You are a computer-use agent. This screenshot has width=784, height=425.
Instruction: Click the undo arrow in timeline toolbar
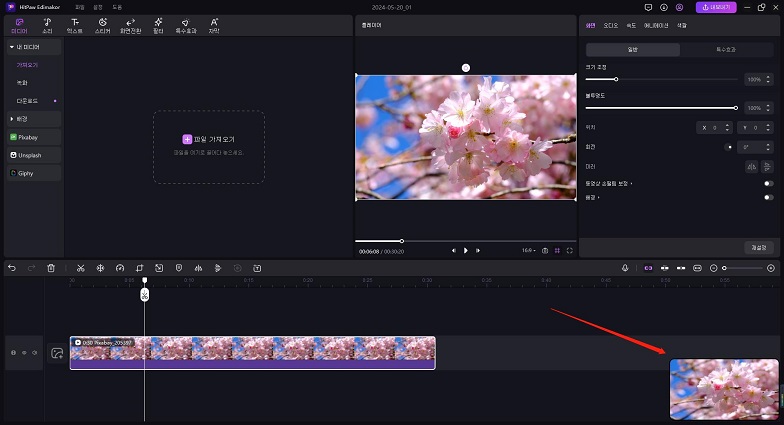coord(12,268)
